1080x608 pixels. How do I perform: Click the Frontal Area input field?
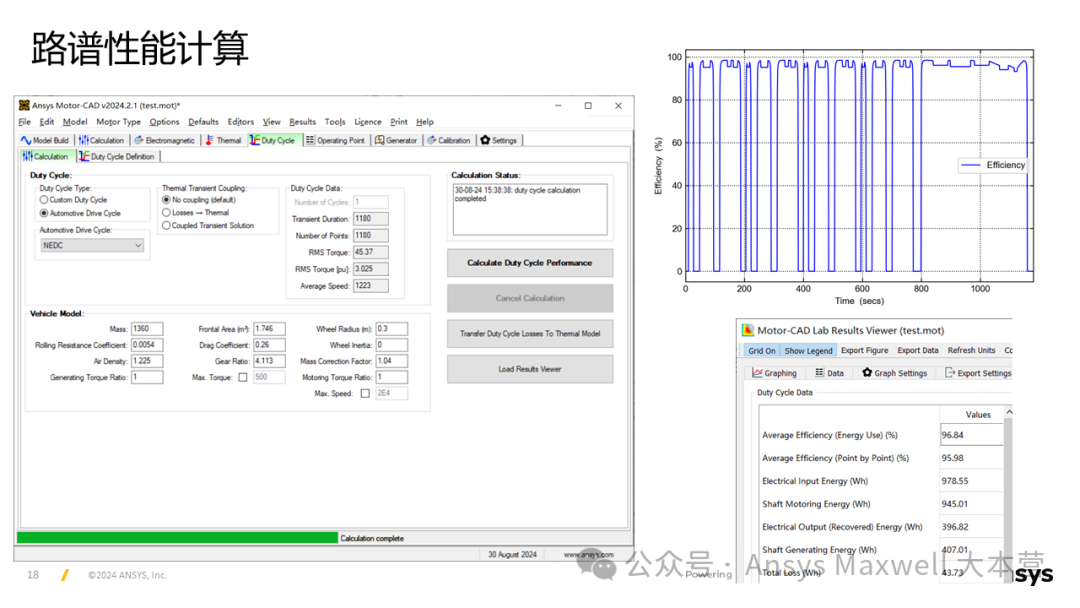(x=269, y=329)
